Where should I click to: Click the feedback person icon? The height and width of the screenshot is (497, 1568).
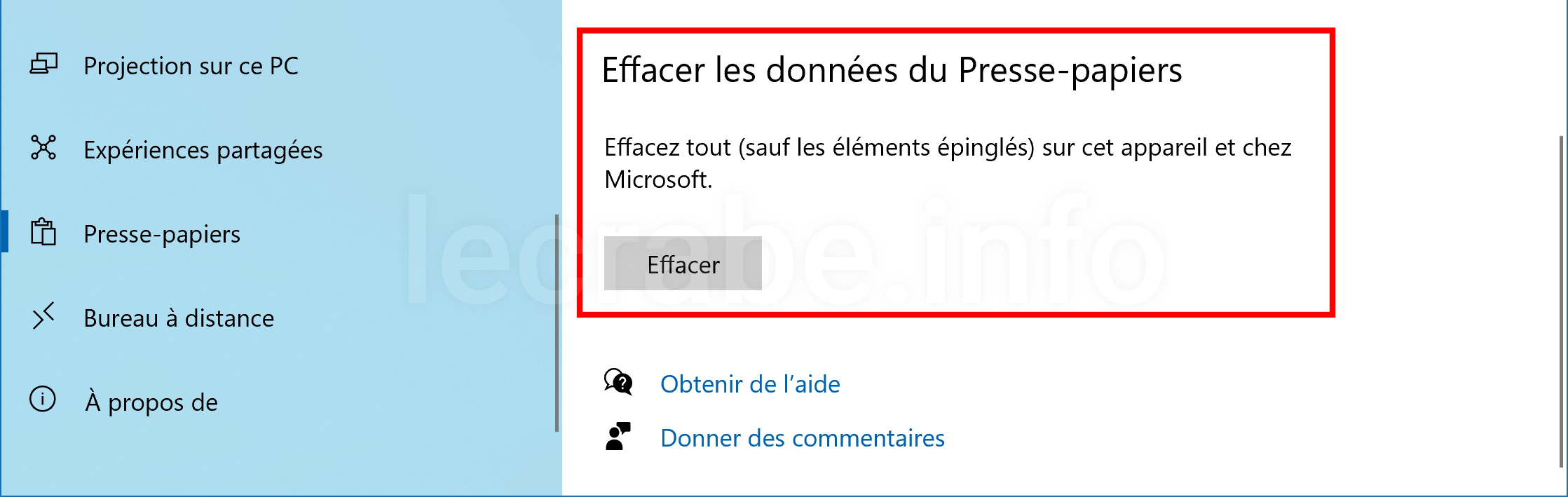click(618, 436)
